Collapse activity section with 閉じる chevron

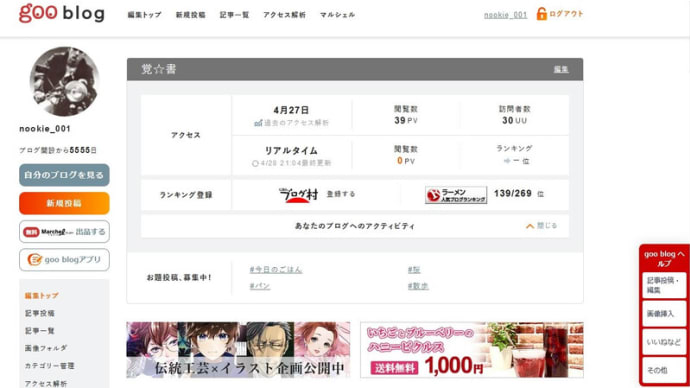pyautogui.click(x=530, y=226)
